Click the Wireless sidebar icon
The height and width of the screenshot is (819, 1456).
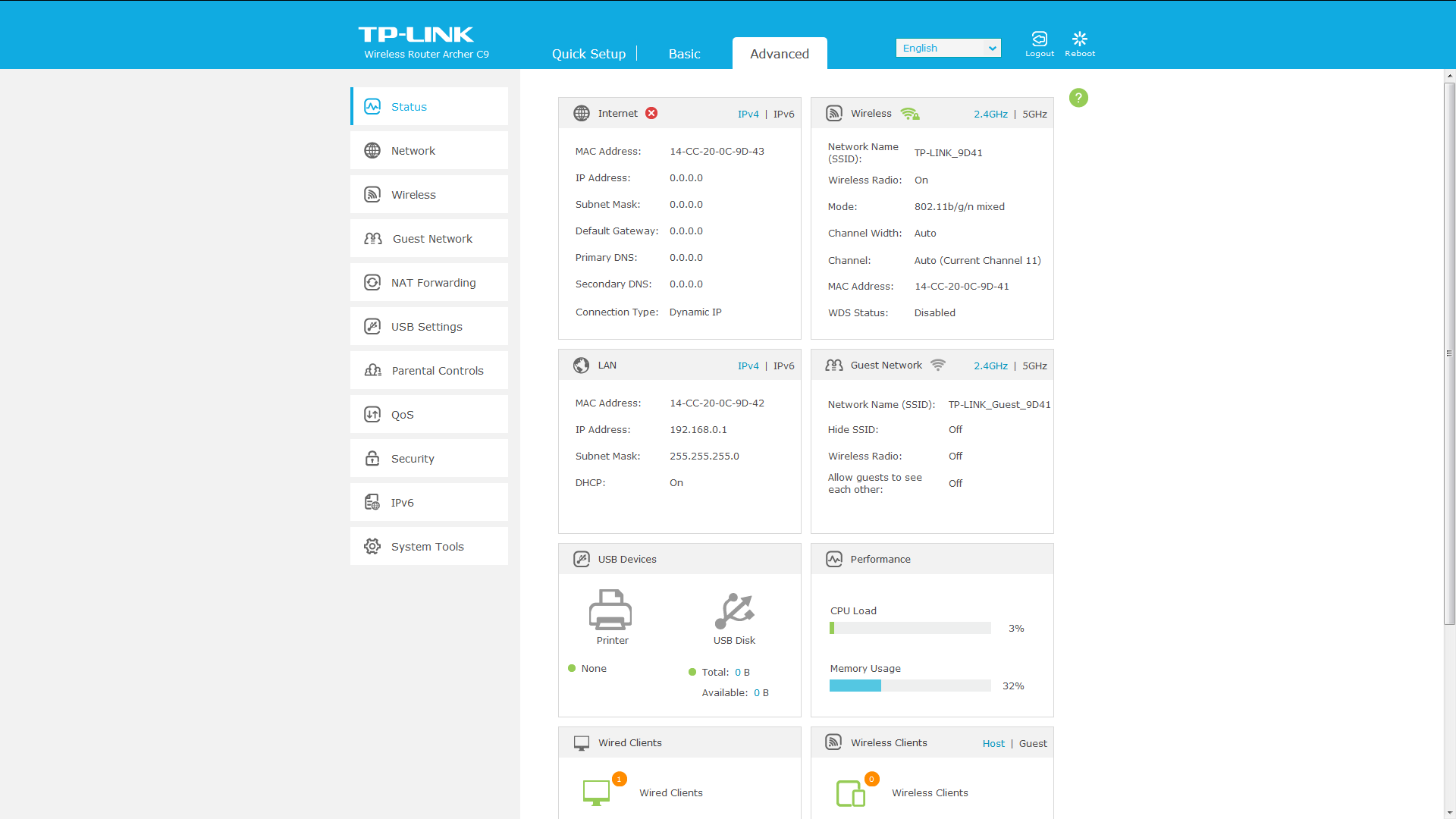tap(372, 194)
